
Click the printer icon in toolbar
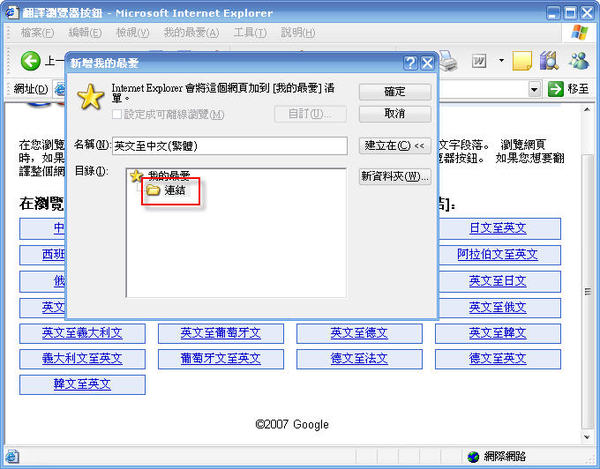[x=448, y=61]
